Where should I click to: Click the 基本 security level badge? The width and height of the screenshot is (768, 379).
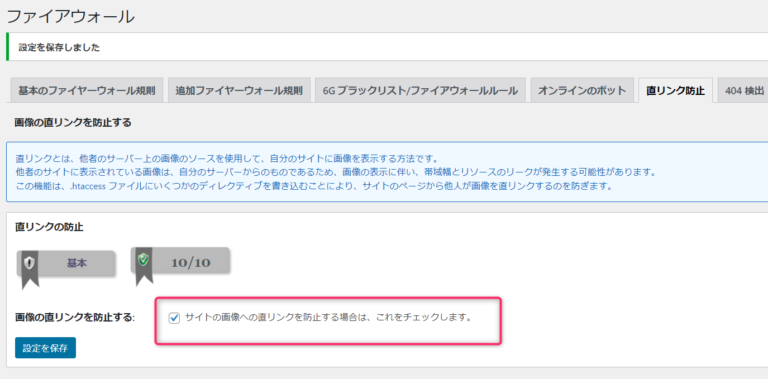(x=67, y=263)
